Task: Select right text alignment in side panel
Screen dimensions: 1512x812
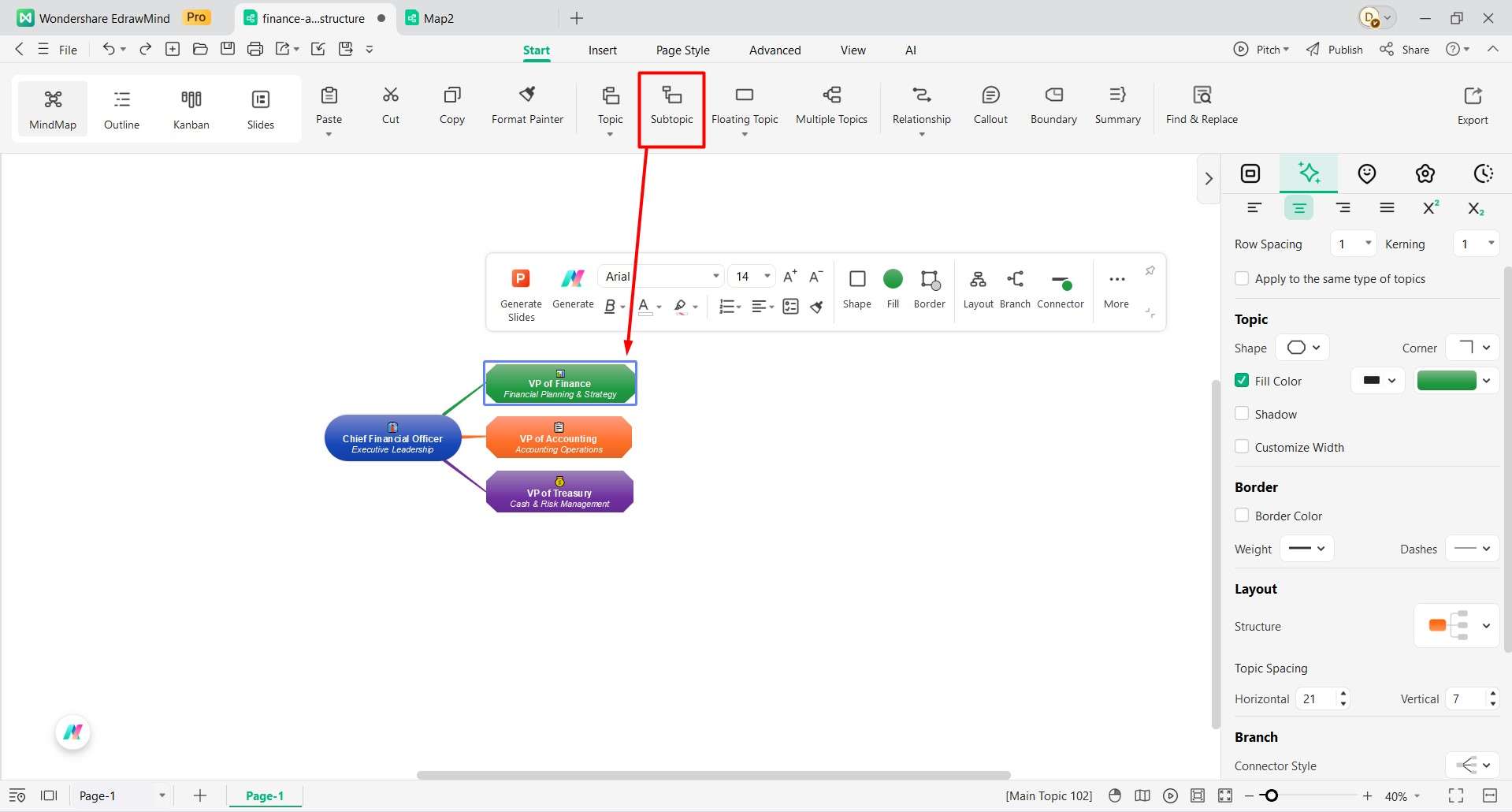Action: pos(1343,208)
